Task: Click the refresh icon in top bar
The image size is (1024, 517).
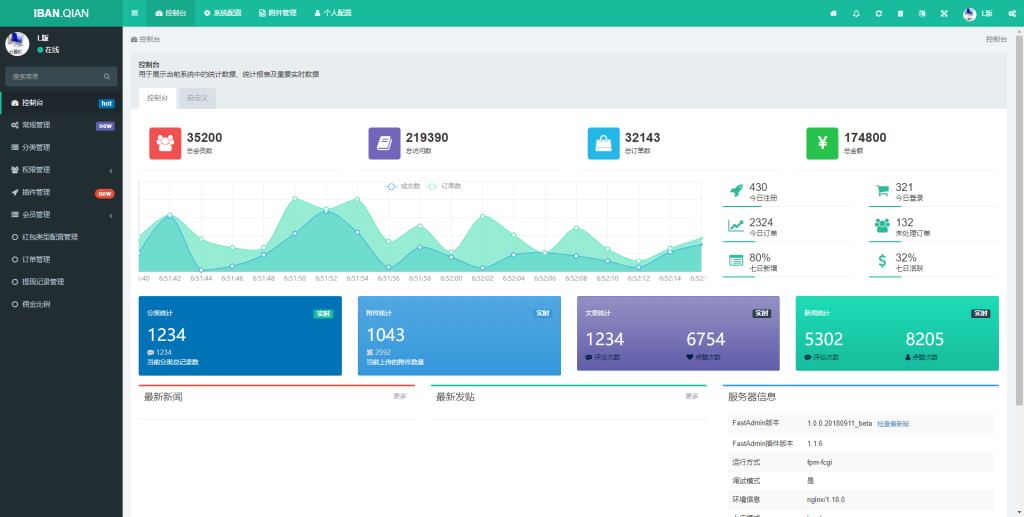Action: (878, 13)
